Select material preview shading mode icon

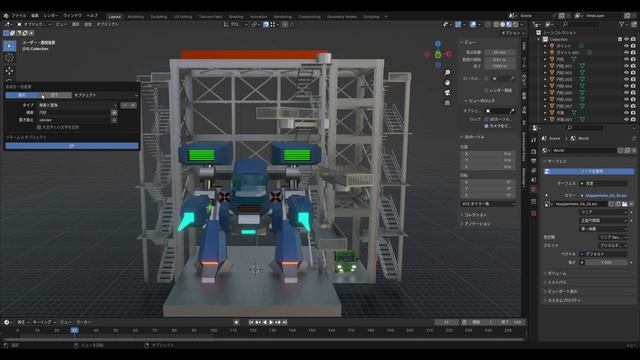point(509,24)
